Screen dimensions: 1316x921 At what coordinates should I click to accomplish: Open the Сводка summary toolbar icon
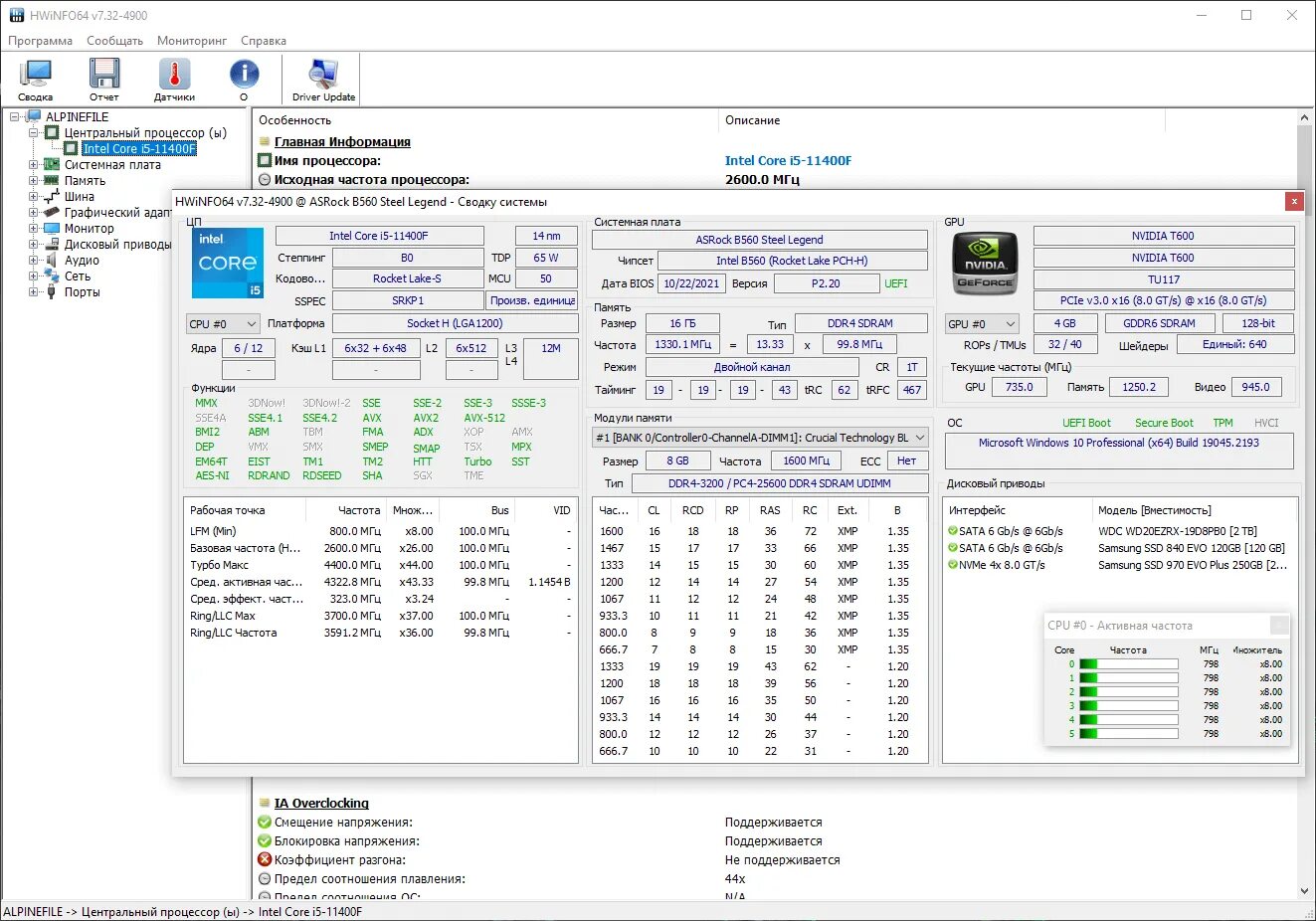(36, 80)
